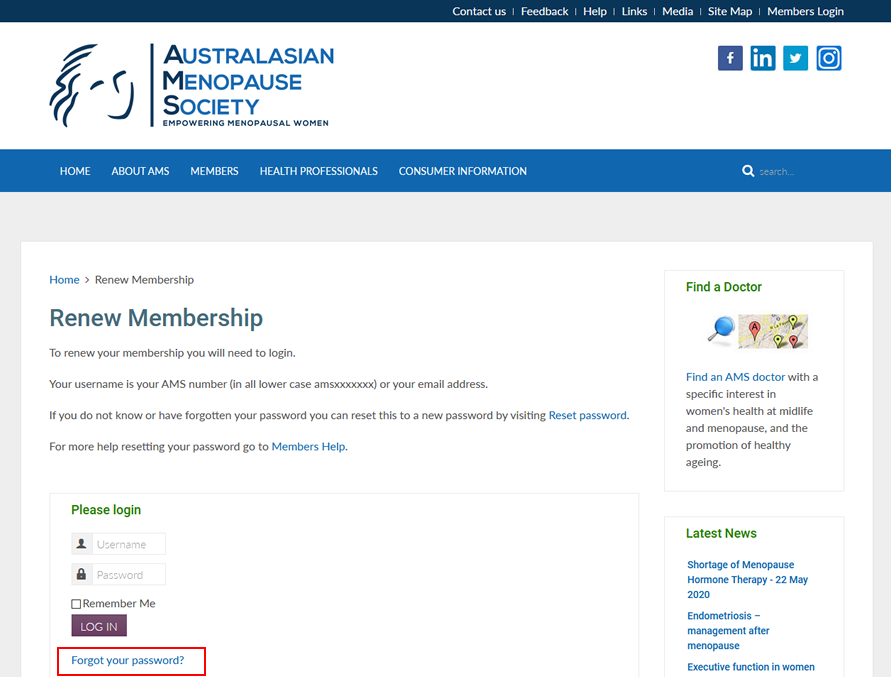This screenshot has height=678, width=891.
Task: Click the user icon beside Username
Action: 82,544
